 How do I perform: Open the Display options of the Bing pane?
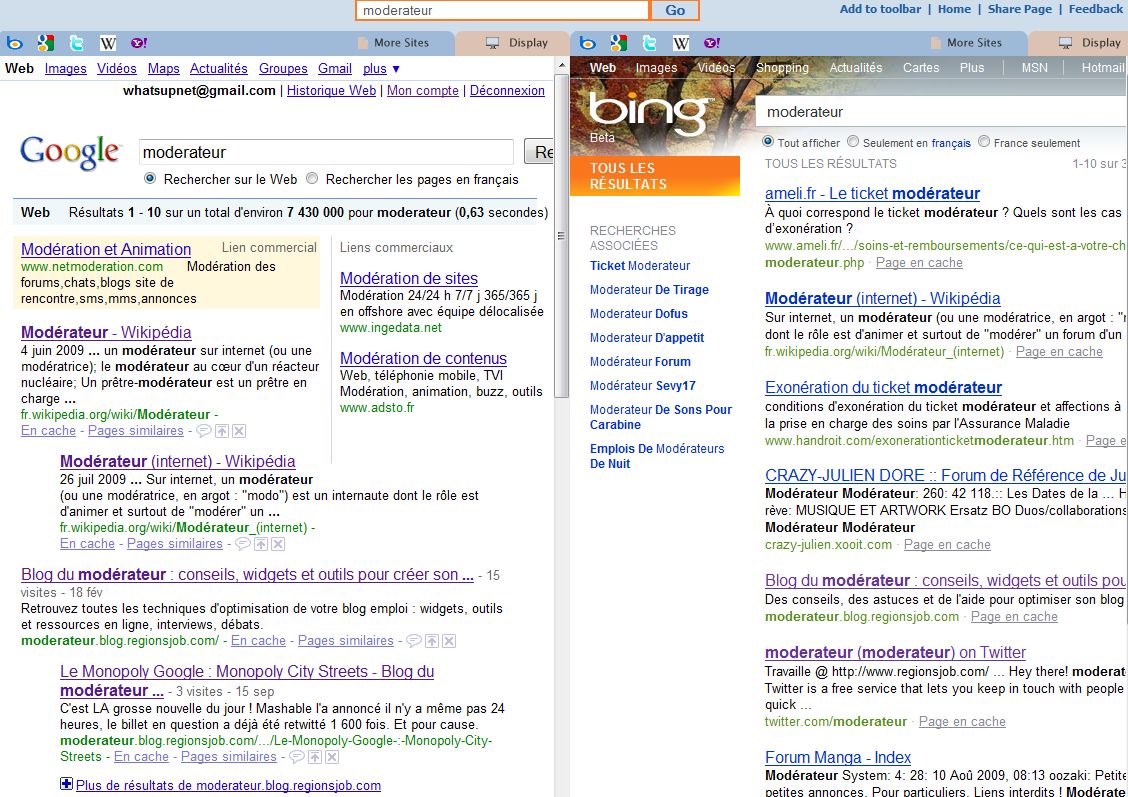point(1089,43)
